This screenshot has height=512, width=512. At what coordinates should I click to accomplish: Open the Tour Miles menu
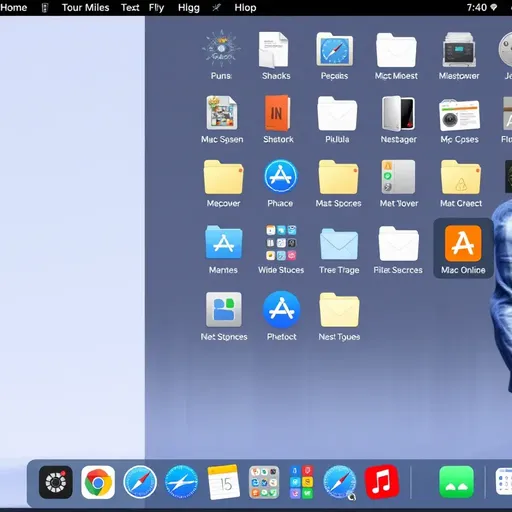(85, 8)
